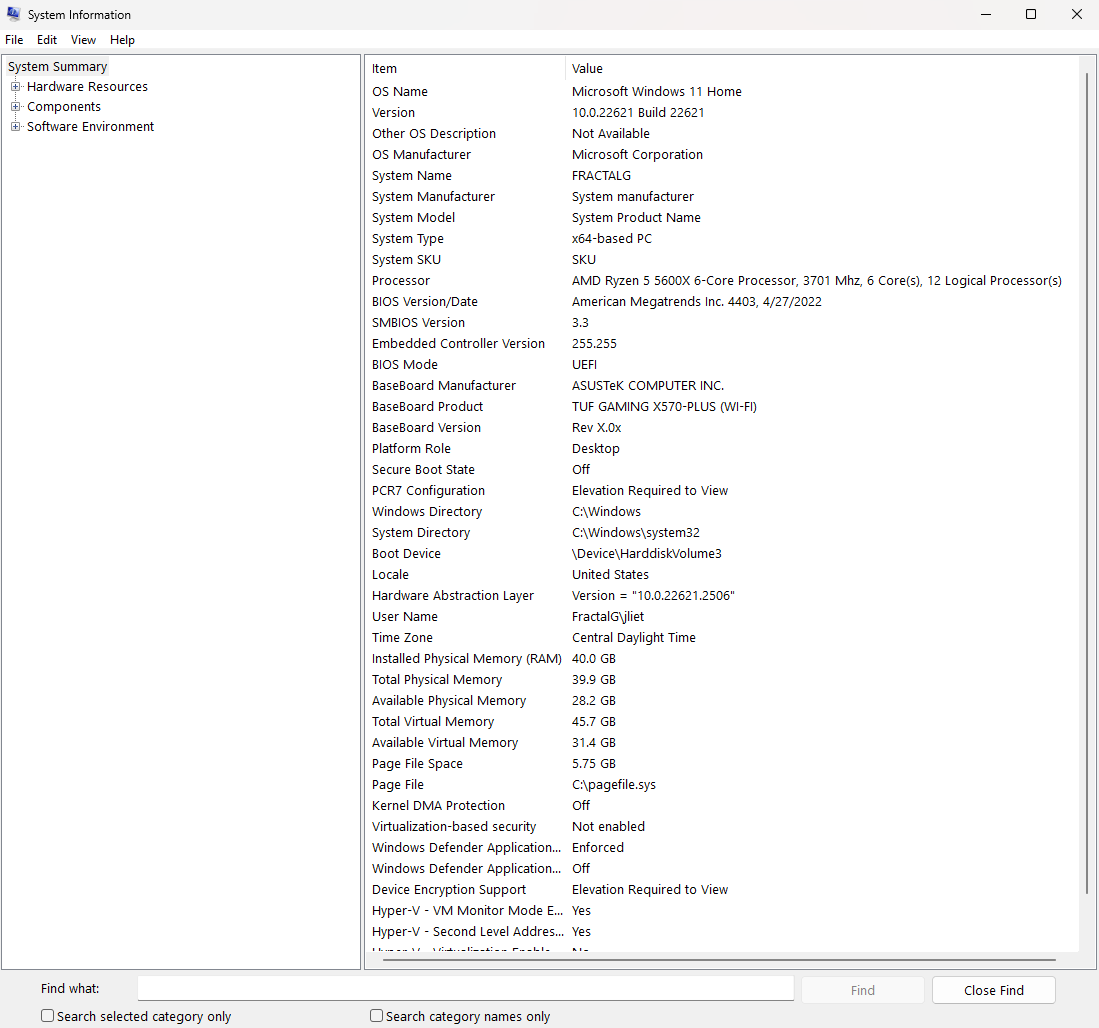This screenshot has width=1099, height=1028.
Task: Click the Total Virtual Memory value 45.7 GB
Action: [x=594, y=722]
